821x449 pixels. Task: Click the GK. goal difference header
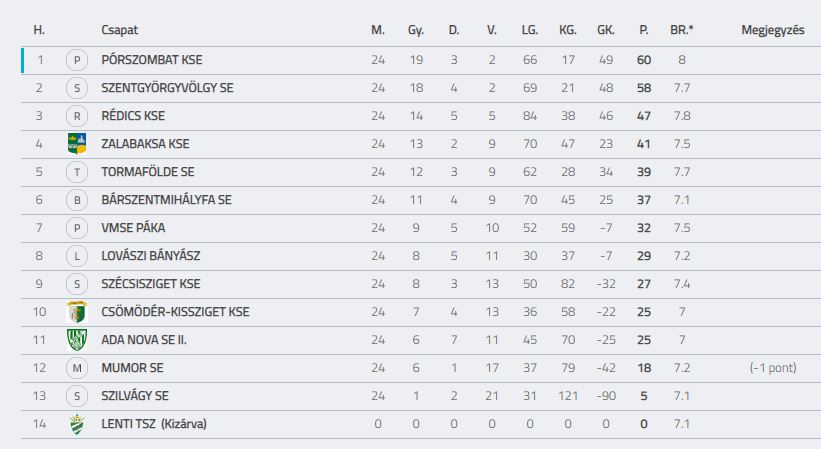click(606, 30)
